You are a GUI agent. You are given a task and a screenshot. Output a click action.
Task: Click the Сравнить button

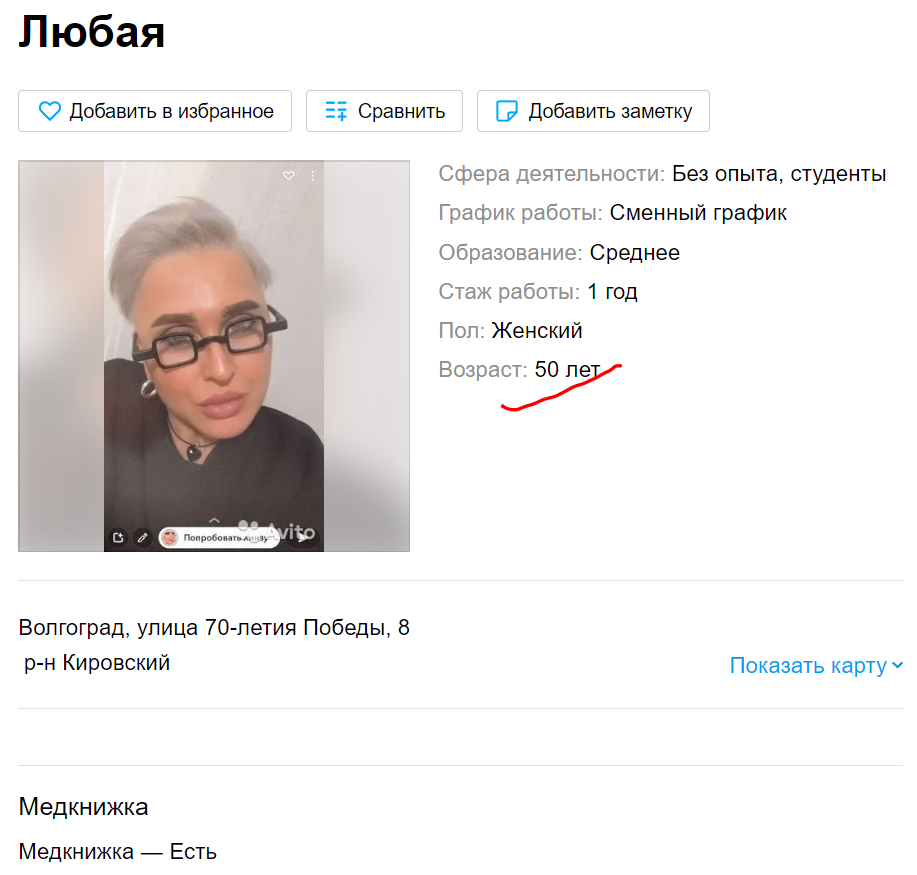pyautogui.click(x=384, y=111)
